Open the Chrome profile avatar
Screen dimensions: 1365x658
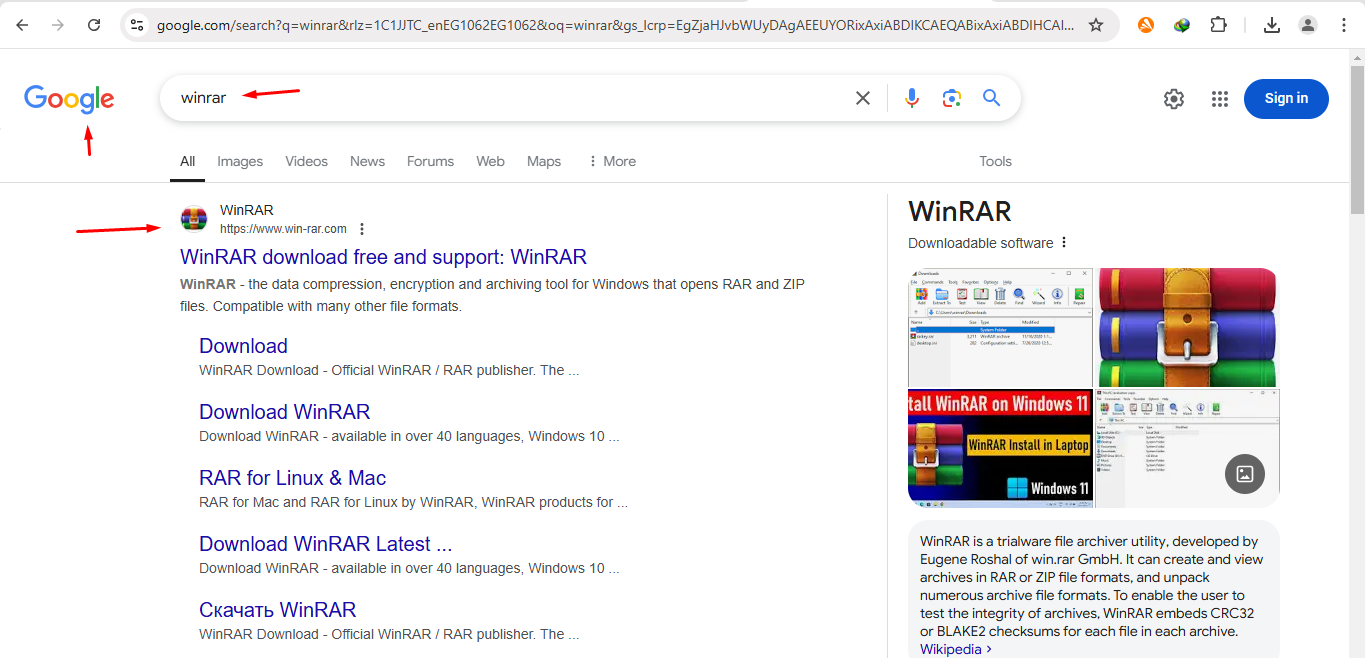[x=1308, y=25]
